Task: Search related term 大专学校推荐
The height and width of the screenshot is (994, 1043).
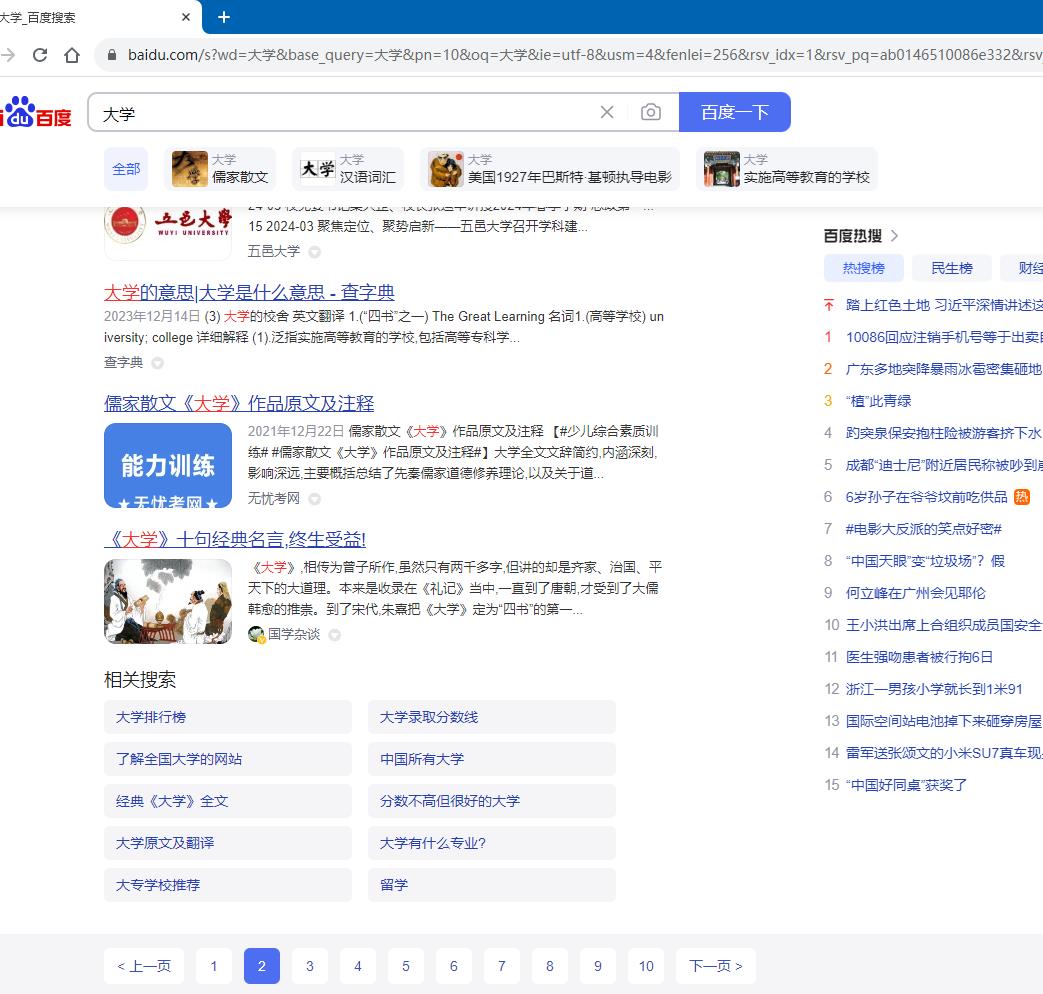Action: coord(227,885)
